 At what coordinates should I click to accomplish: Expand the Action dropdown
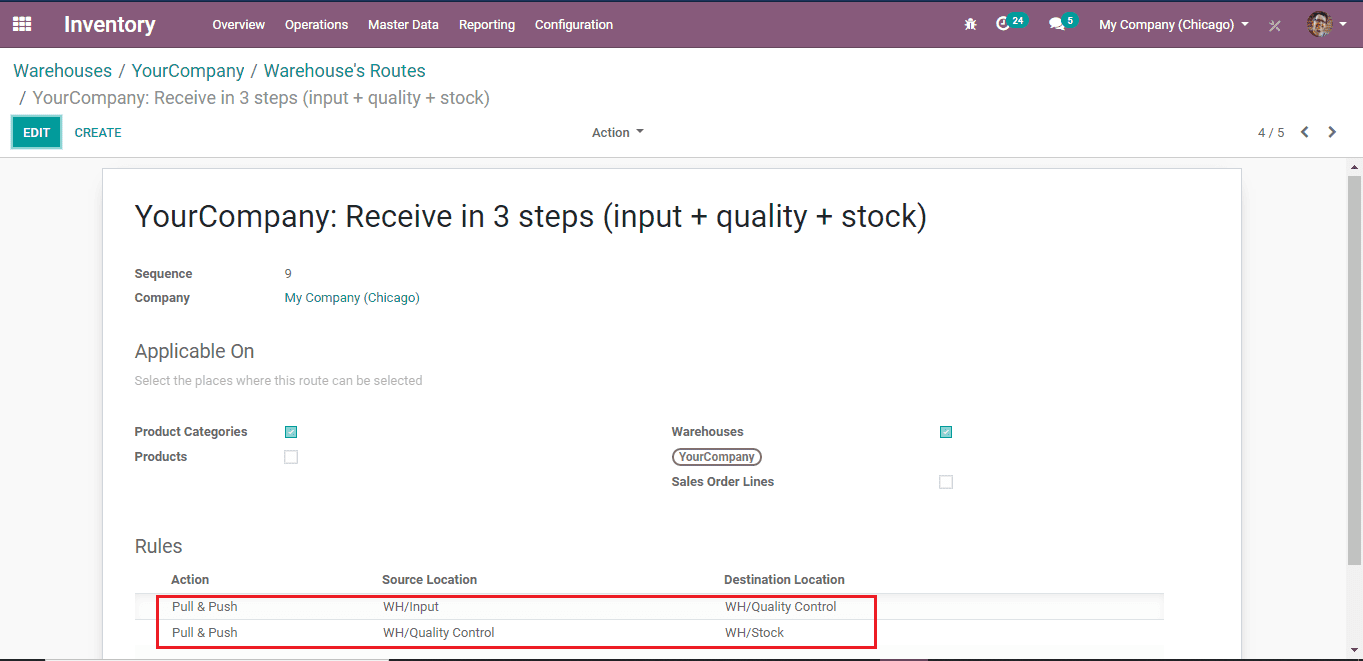coord(618,132)
